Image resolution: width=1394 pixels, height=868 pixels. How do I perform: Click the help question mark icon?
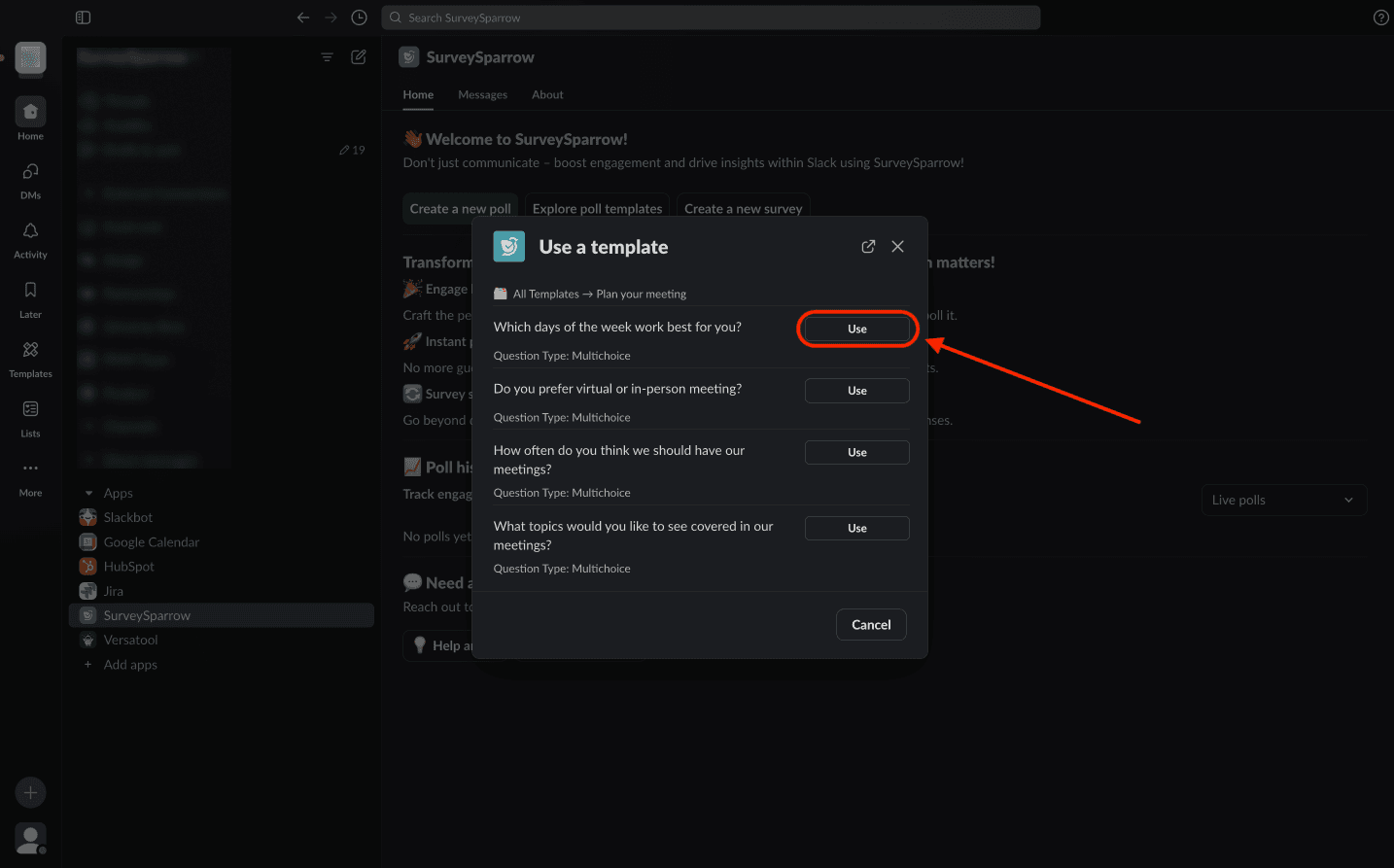1380,17
